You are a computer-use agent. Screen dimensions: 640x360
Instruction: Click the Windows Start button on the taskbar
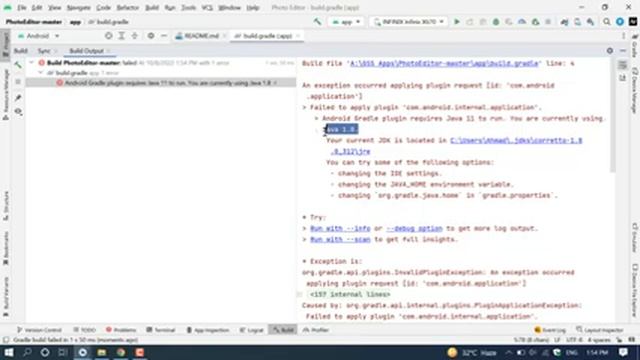(x=8, y=352)
